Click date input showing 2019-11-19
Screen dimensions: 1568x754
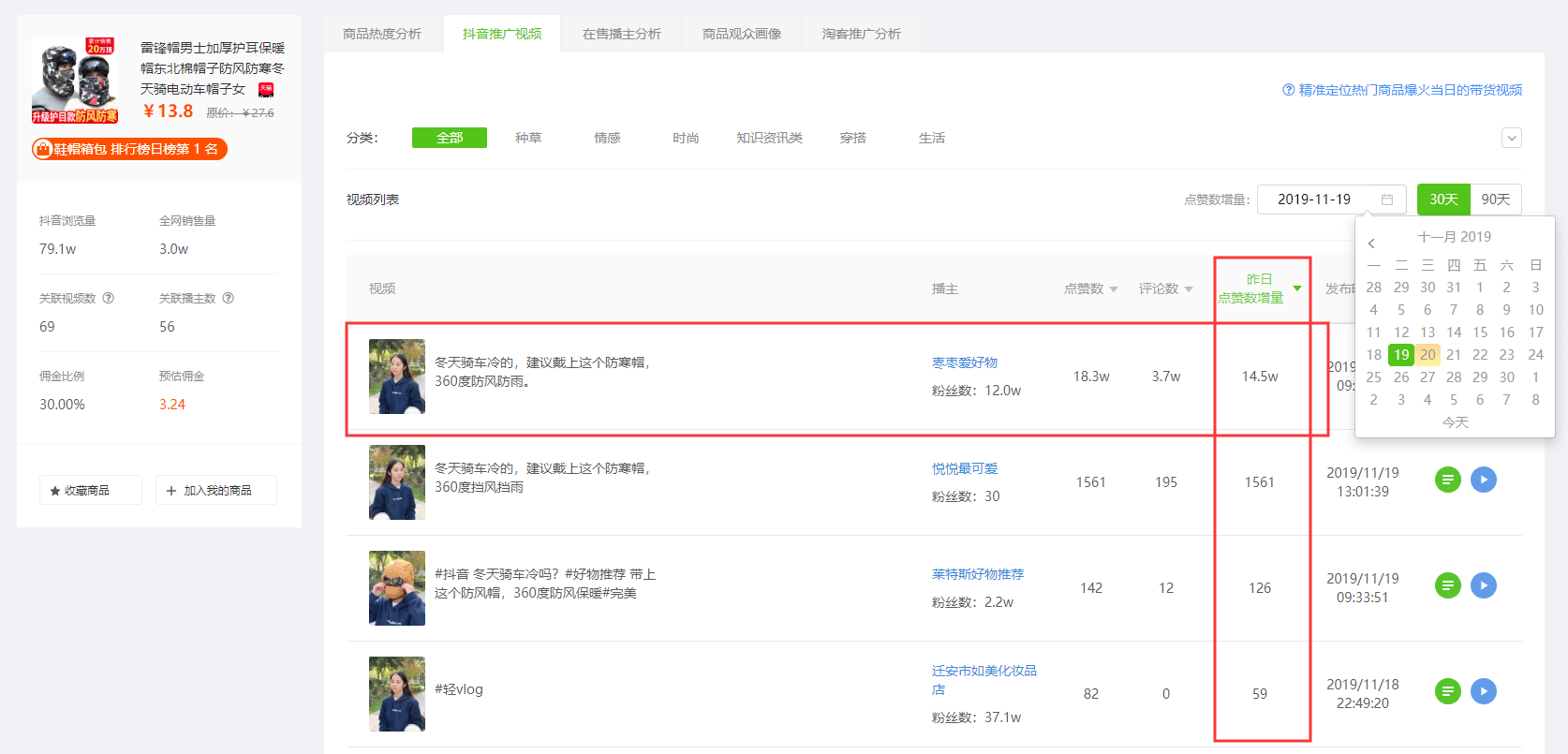point(1331,200)
